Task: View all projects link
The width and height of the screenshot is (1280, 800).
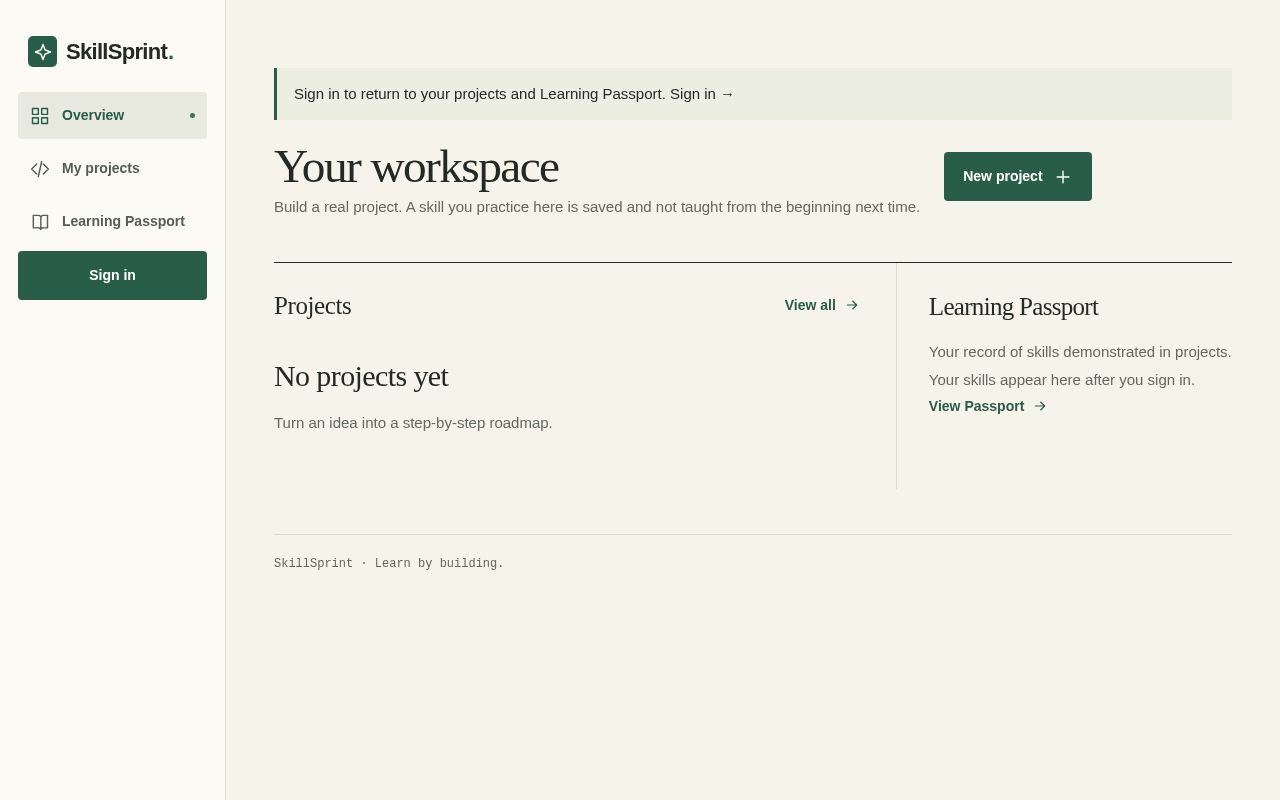Action: click(x=821, y=305)
